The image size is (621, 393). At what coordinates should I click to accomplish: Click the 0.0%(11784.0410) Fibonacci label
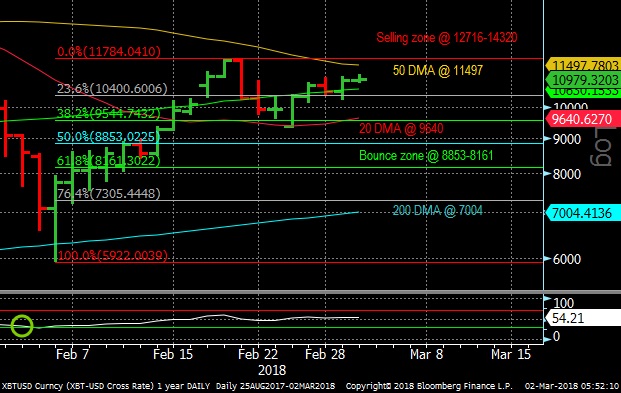[109, 52]
